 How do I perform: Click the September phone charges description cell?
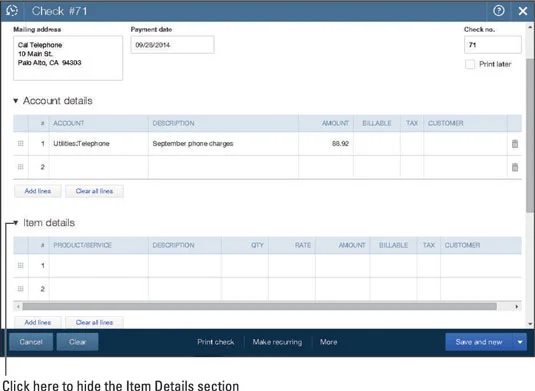pyautogui.click(x=223, y=144)
